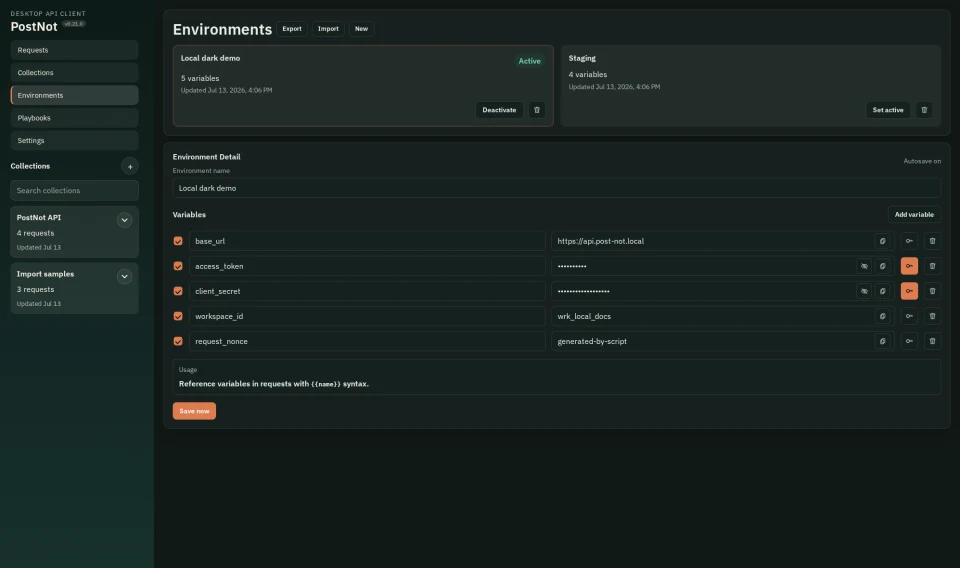
Task: Reveal the client_secret value with eye icon
Action: pyautogui.click(x=864, y=291)
